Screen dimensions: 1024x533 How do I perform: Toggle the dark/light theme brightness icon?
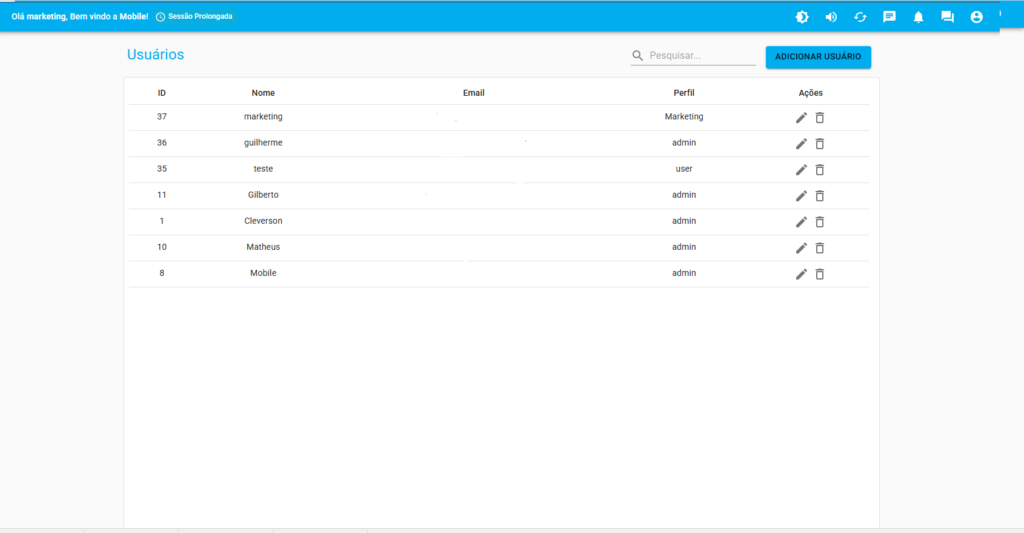[x=802, y=17]
